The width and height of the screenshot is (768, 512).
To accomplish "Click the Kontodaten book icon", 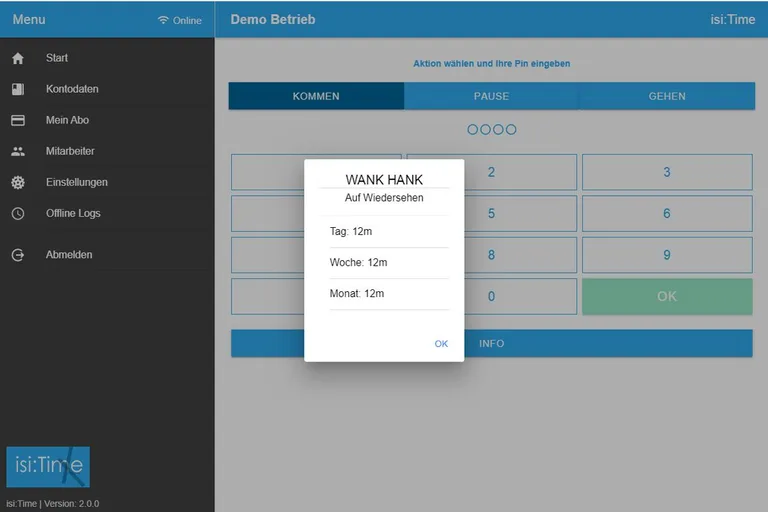I will coord(18,89).
